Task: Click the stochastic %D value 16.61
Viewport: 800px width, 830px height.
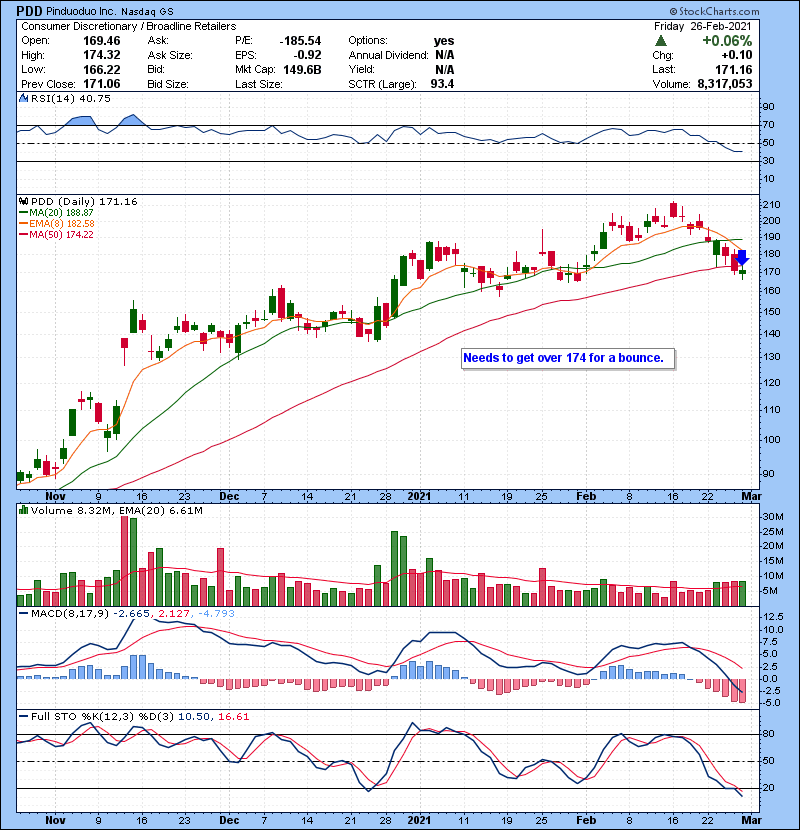Action: click(233, 717)
